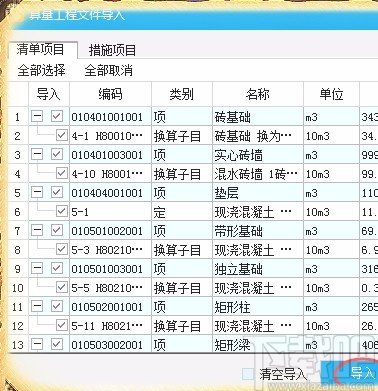Collapse the 矩形柱 tree node in row 11
The width and height of the screenshot is (378, 391).
[x=37, y=306]
